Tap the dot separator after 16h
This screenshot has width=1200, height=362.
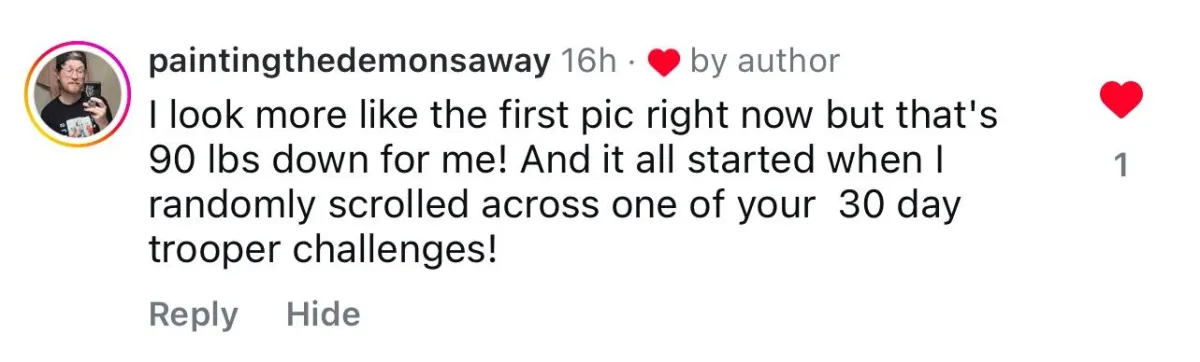(632, 63)
